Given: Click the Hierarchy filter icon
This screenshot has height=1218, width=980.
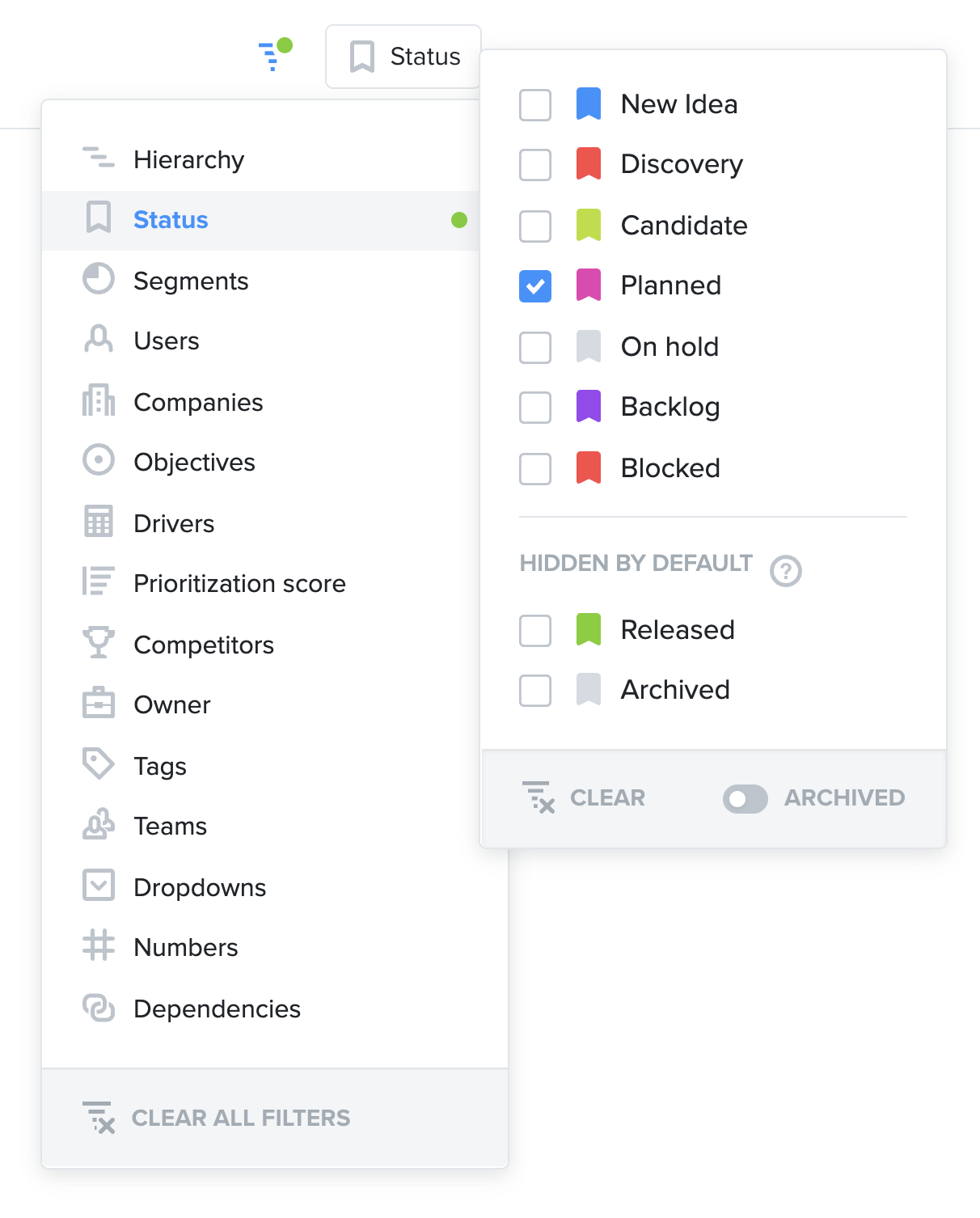Looking at the screenshot, I should (99, 158).
